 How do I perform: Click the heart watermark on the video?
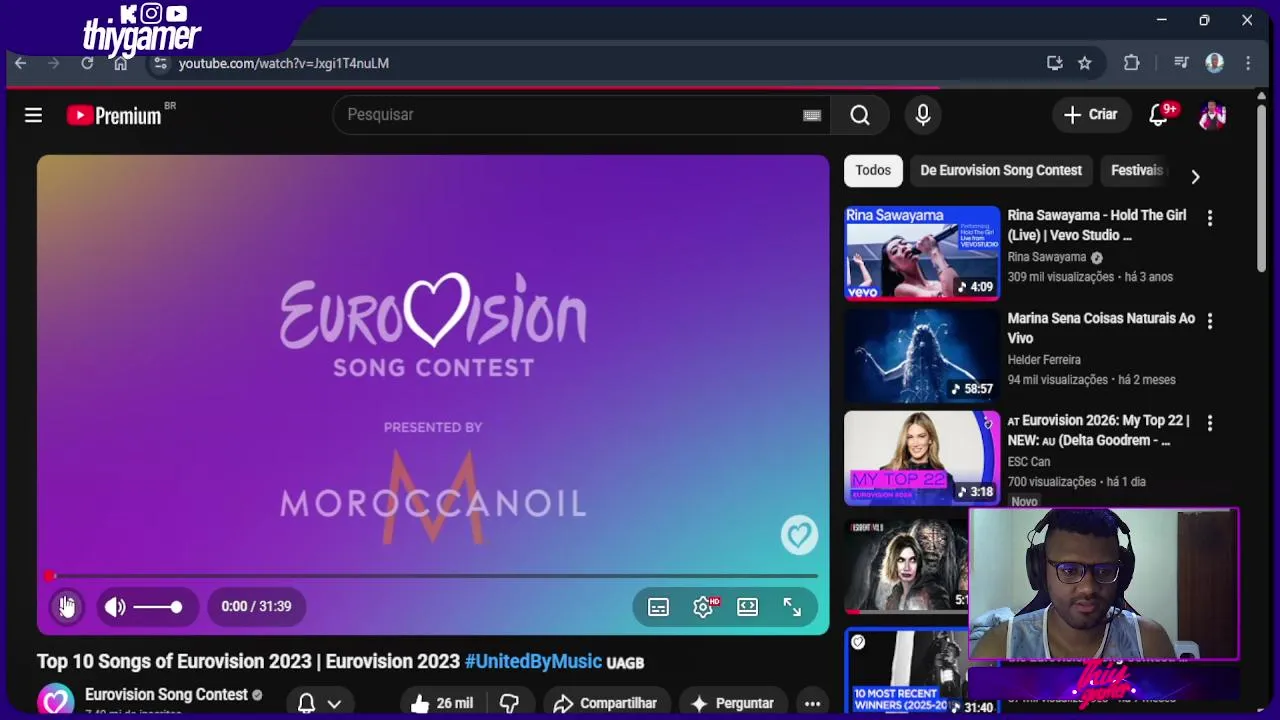799,535
